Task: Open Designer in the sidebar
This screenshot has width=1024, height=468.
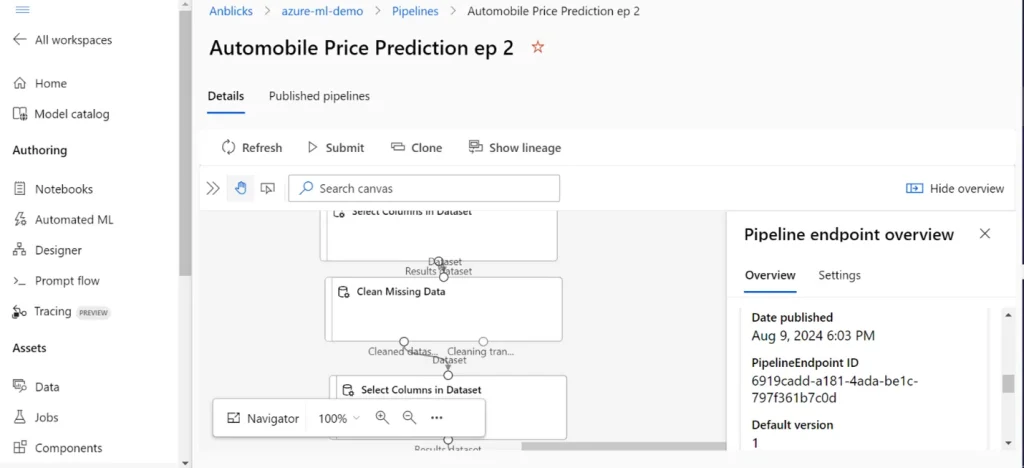Action: click(x=58, y=250)
